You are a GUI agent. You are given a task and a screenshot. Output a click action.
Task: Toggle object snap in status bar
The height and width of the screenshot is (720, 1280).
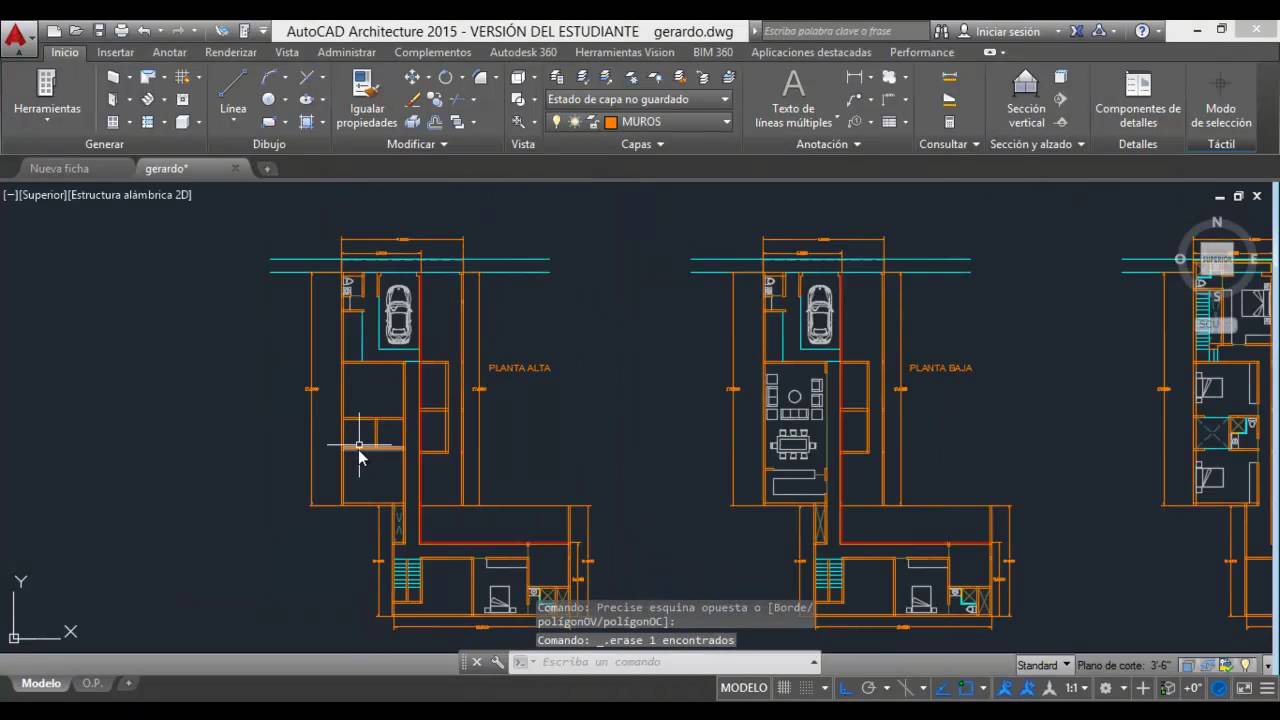(x=966, y=688)
